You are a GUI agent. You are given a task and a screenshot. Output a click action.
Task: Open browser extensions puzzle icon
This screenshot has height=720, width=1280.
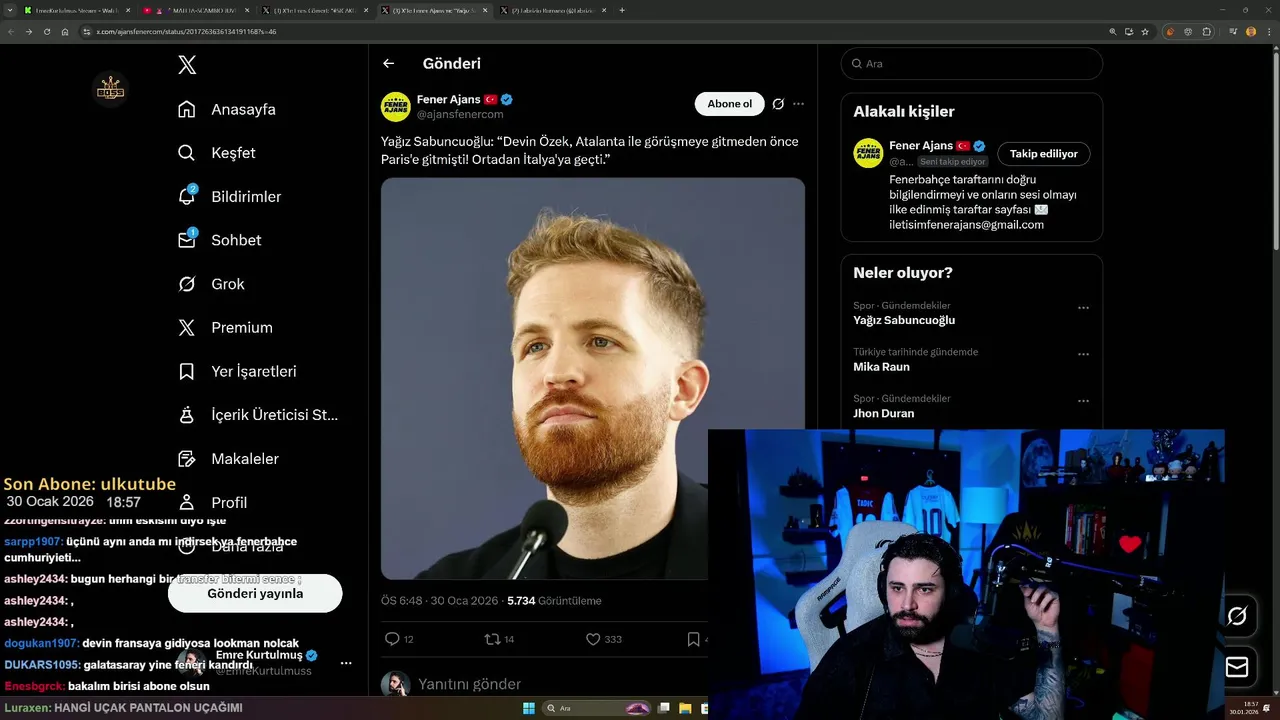coord(1207,32)
